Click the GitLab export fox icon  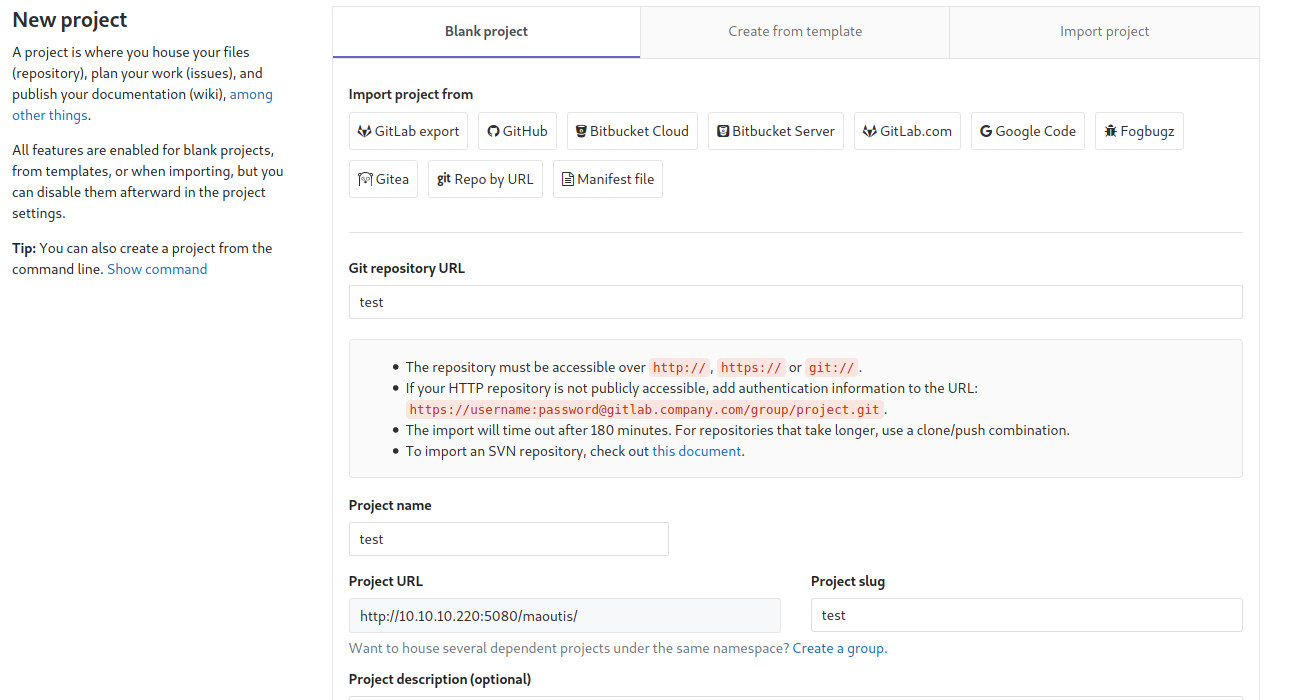365,131
